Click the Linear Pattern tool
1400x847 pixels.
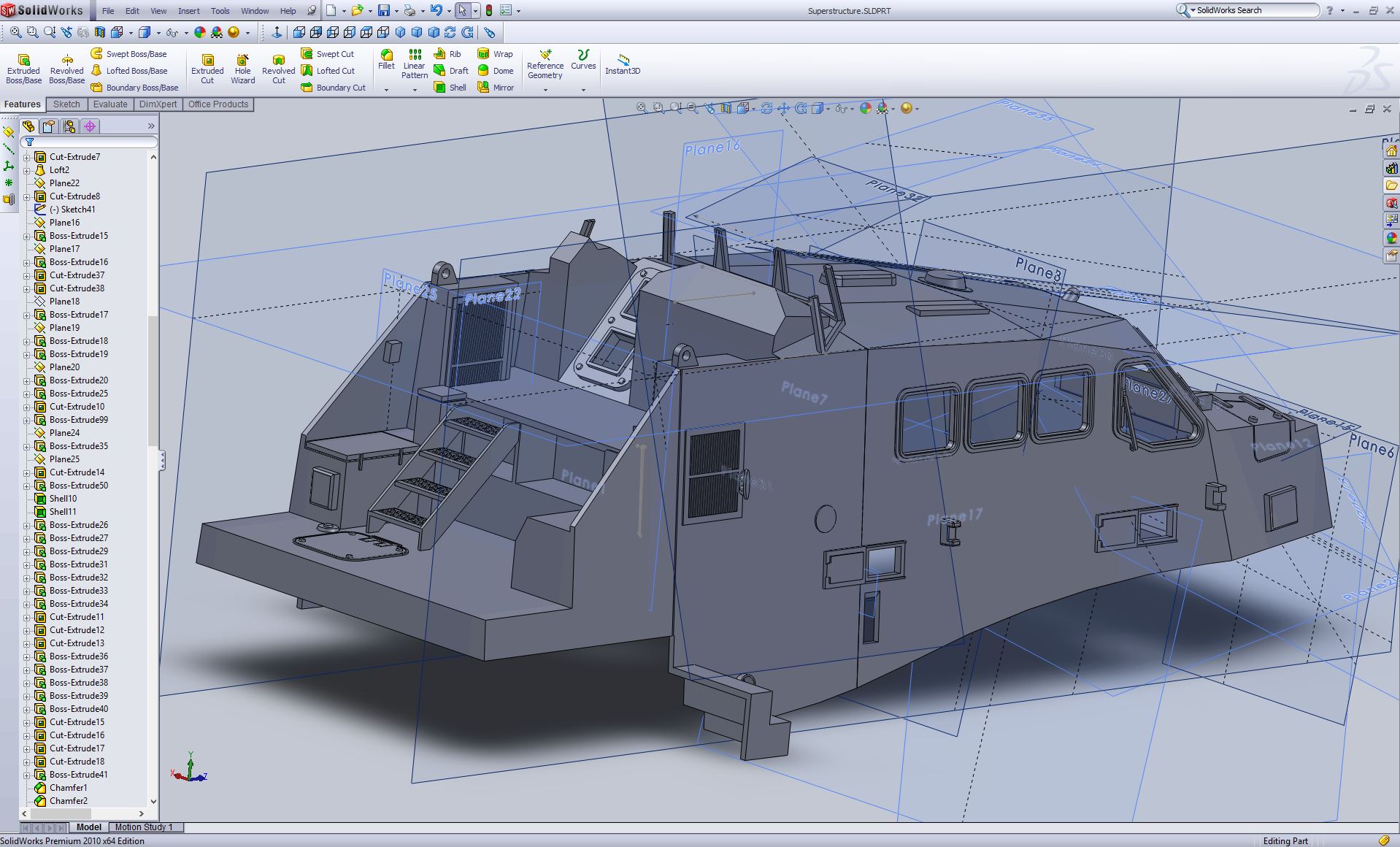[x=414, y=64]
